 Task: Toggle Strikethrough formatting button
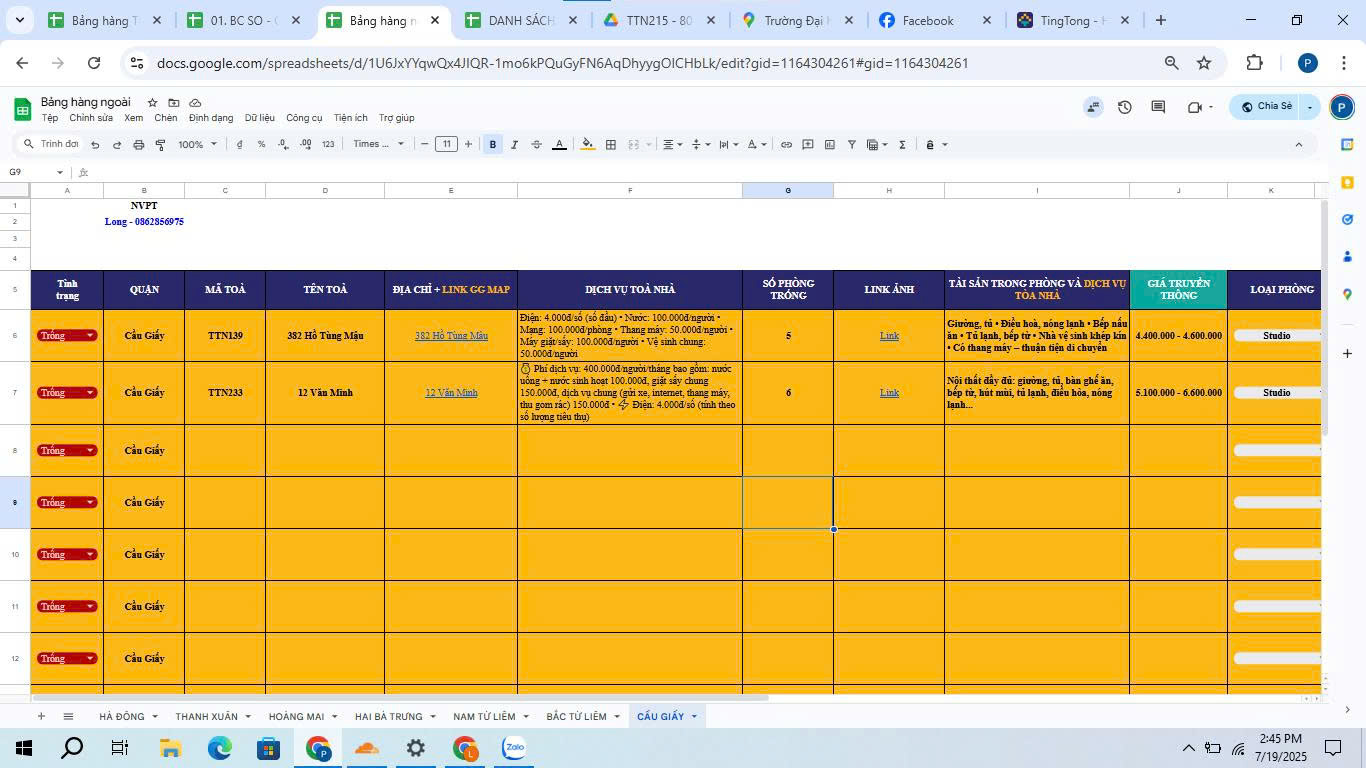point(537,145)
